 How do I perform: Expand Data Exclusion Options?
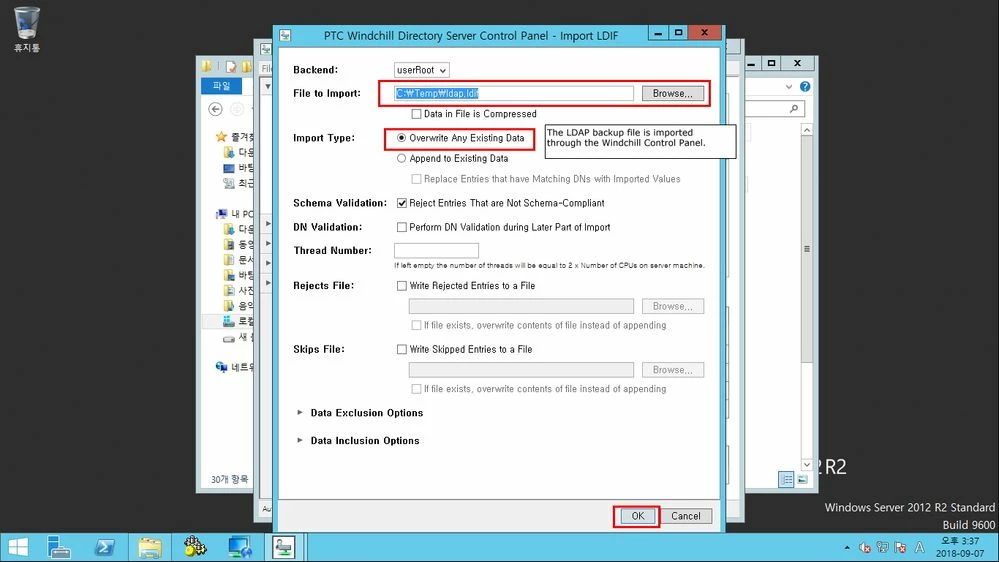click(300, 412)
